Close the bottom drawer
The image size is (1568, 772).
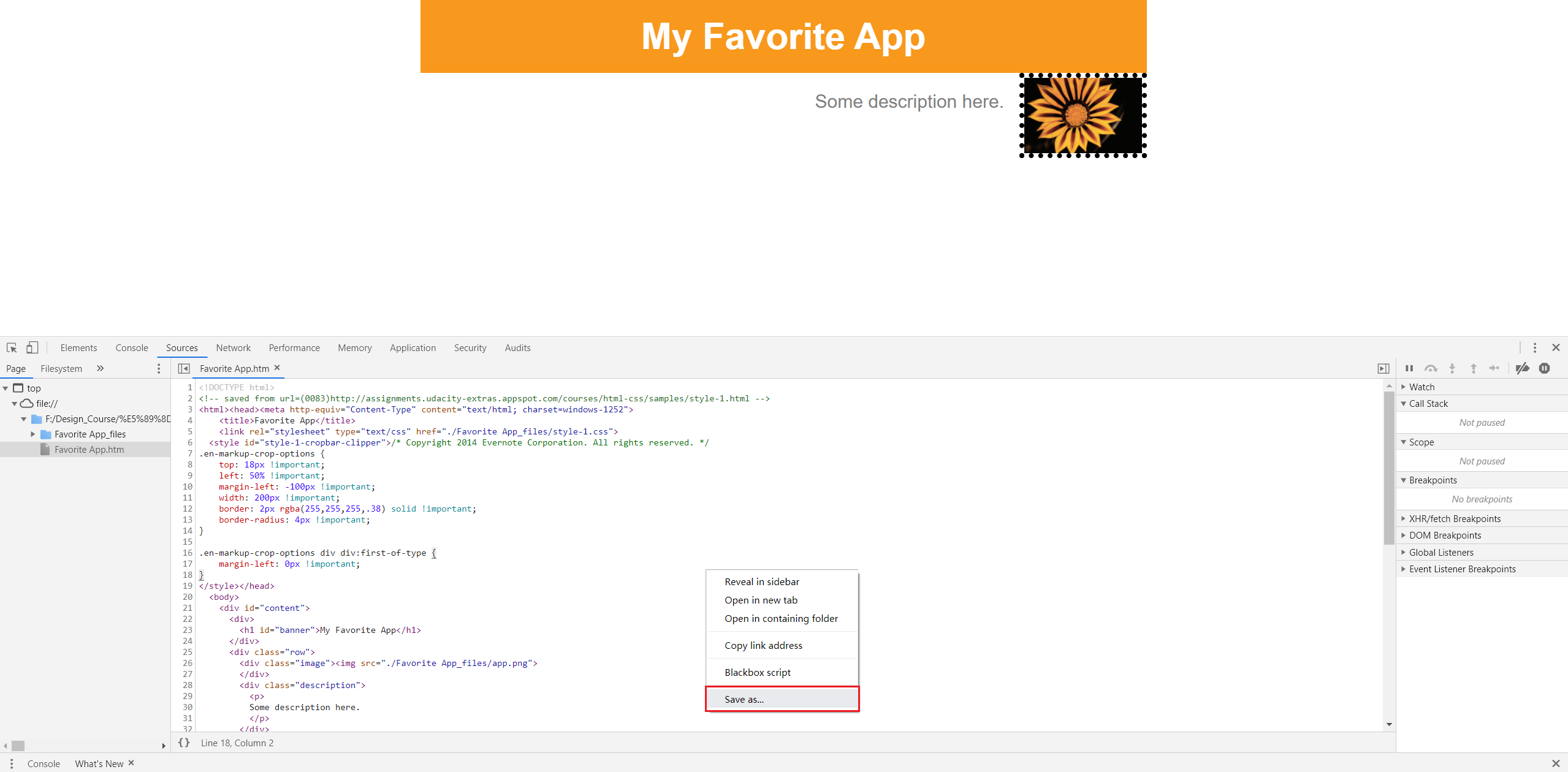coord(1556,763)
